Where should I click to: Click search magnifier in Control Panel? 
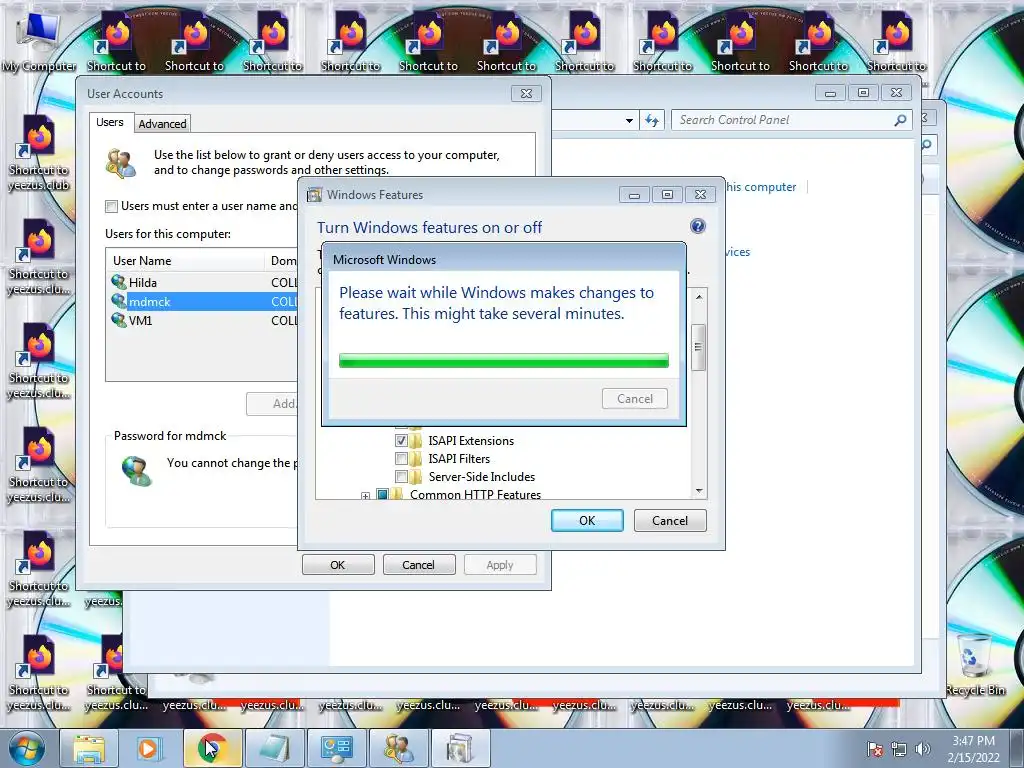[900, 120]
